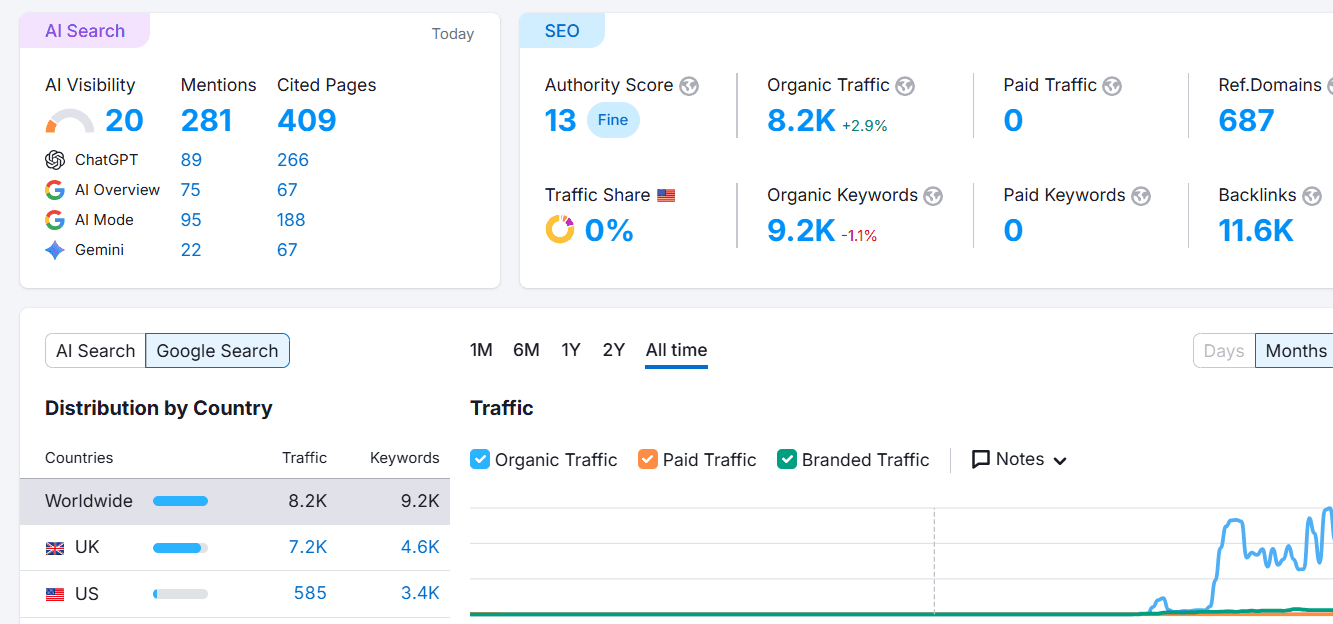Select the Google AI Overview icon
Viewport: 1333px width, 624px height.
pyautogui.click(x=54, y=189)
